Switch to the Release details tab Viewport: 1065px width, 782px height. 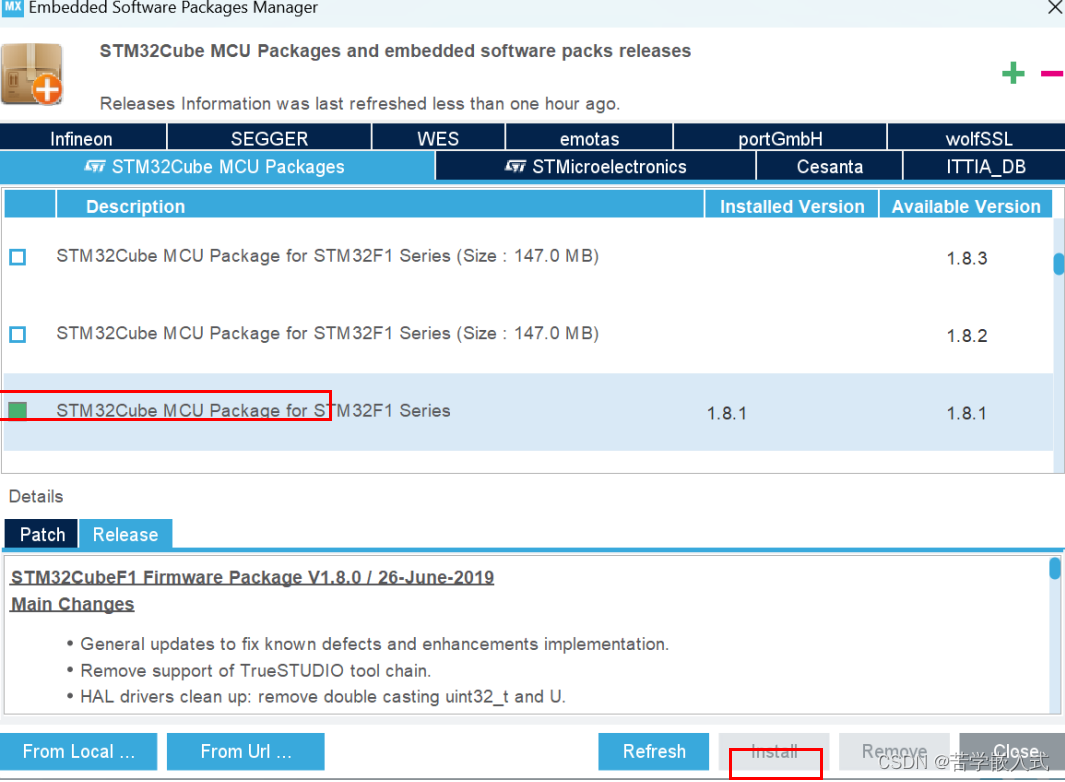(x=126, y=535)
